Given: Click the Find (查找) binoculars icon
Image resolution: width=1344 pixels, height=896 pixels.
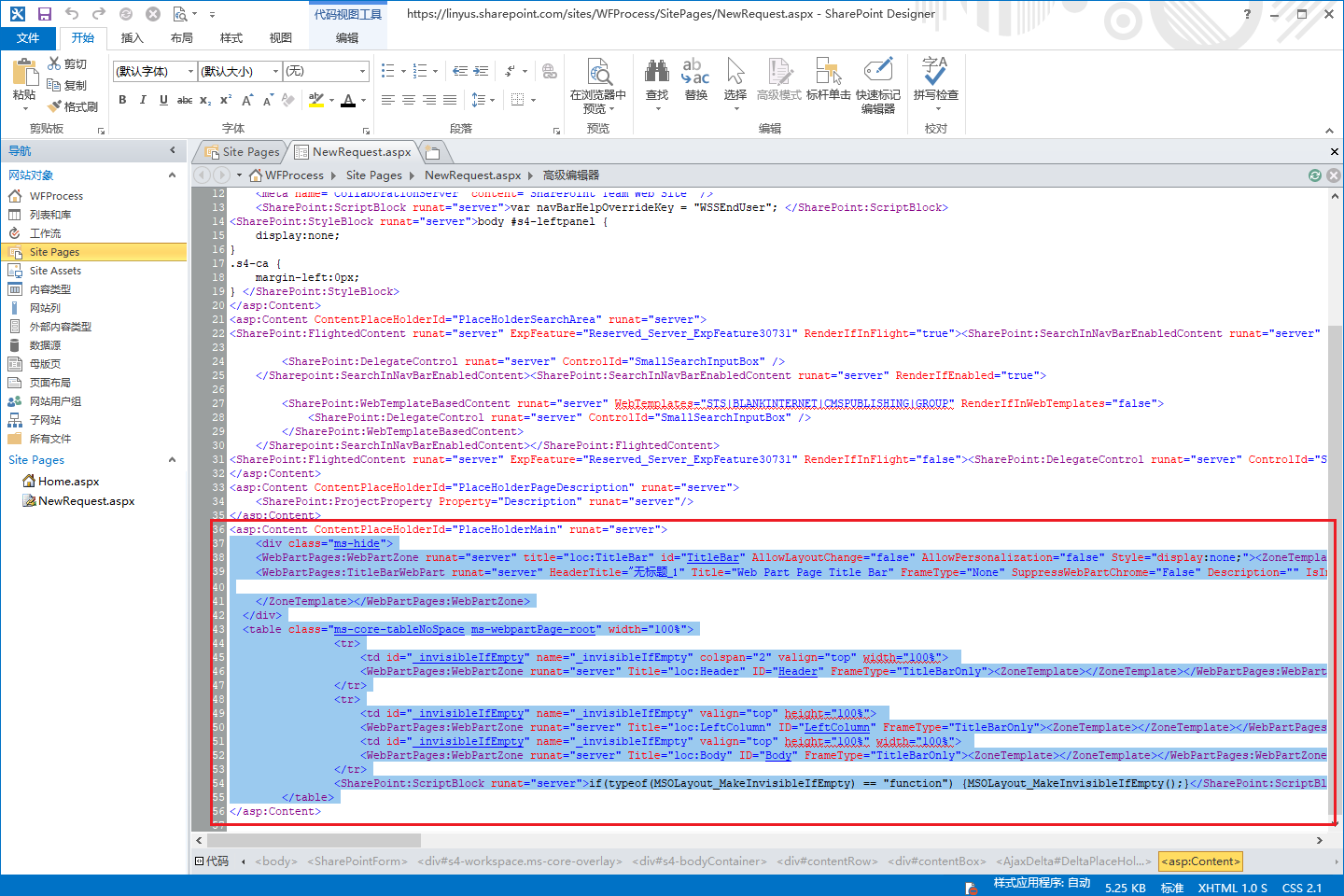Looking at the screenshot, I should point(657,71).
